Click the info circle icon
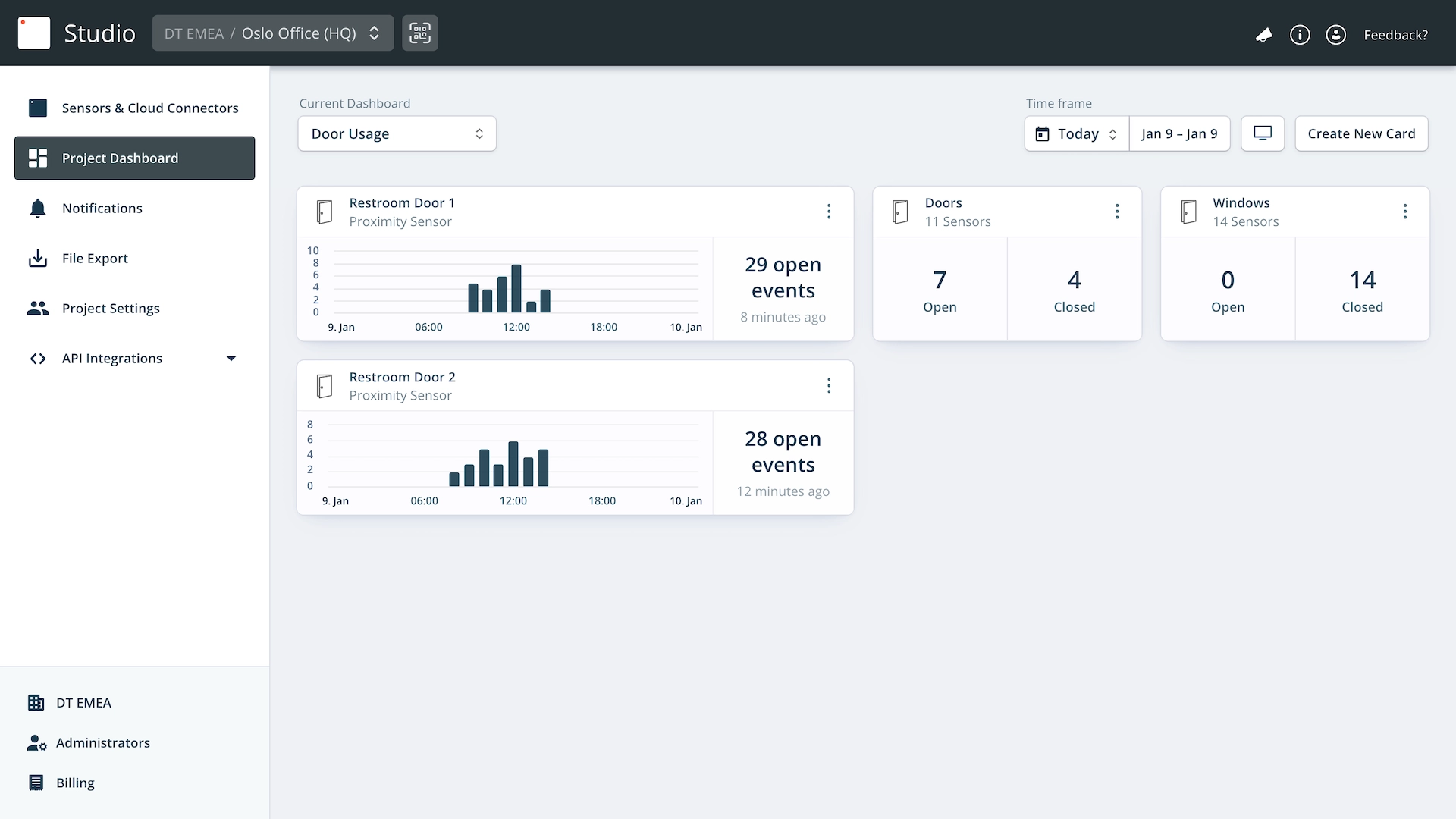1456x819 pixels. click(x=1300, y=35)
